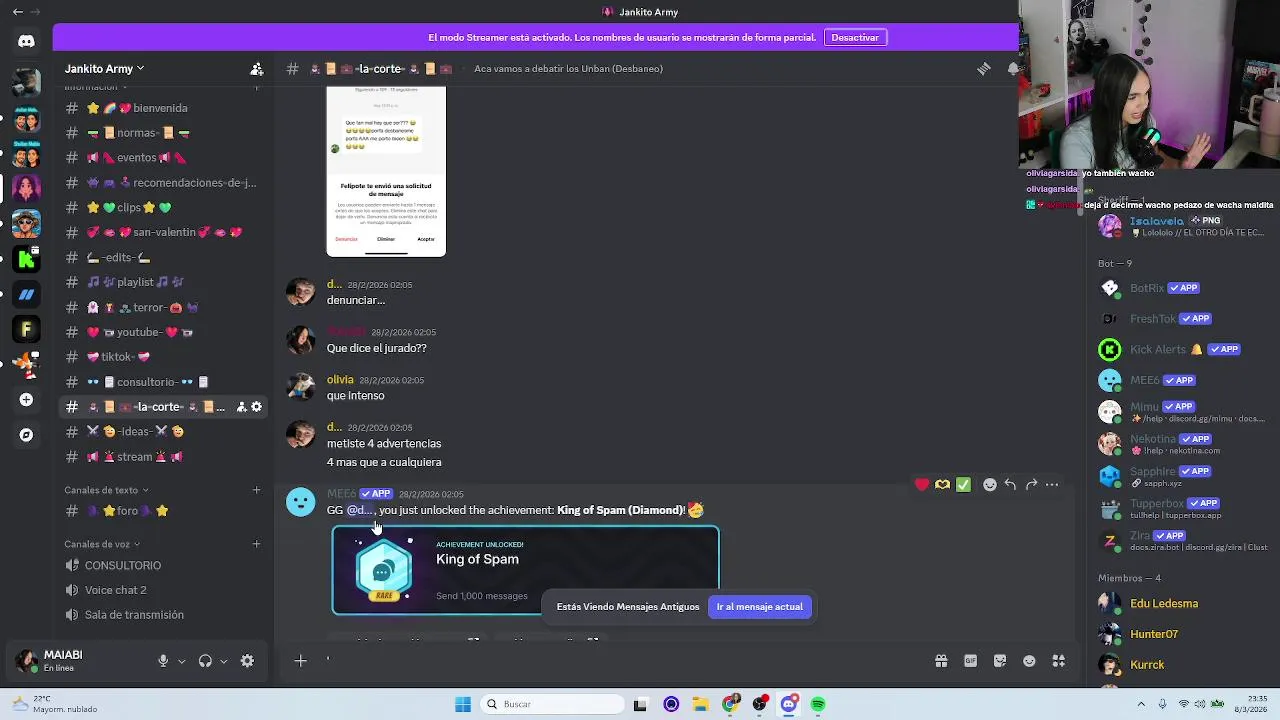This screenshot has height=720, width=1280.
Task: Toggle microphone mute
Action: [163, 661]
